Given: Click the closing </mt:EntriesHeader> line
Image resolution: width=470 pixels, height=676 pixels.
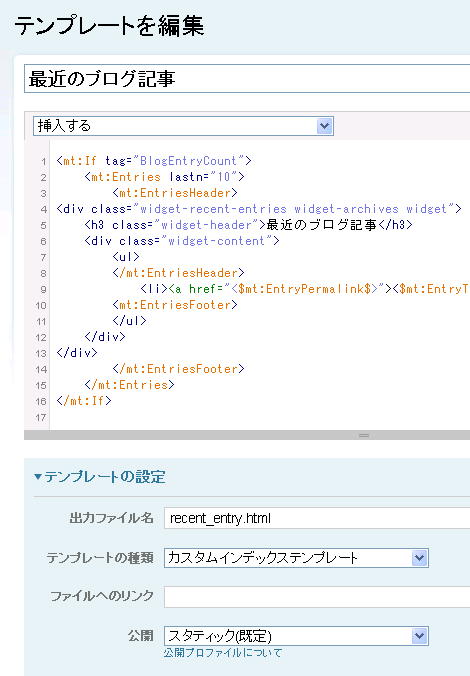Looking at the screenshot, I should [179, 273].
